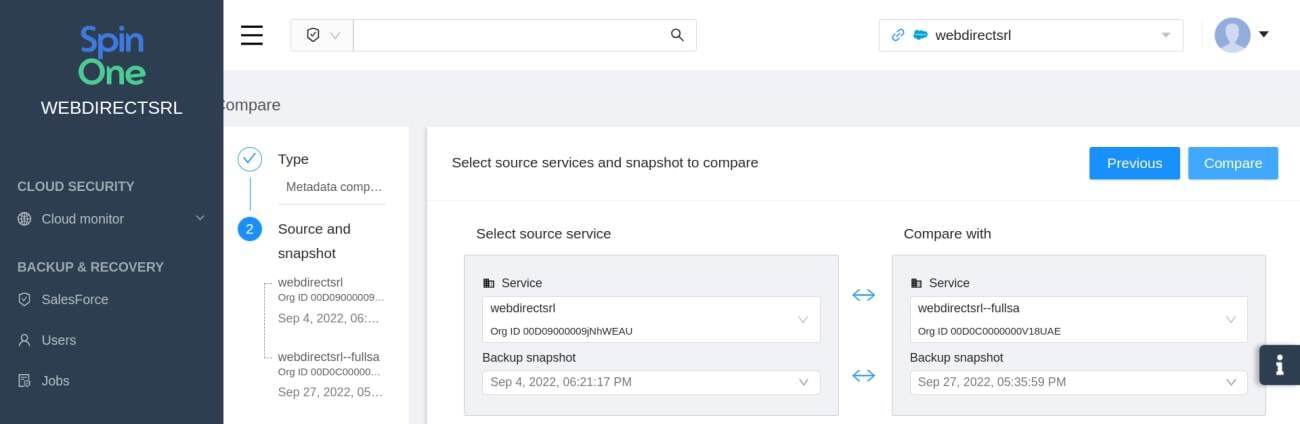Open the webdirectsrl organization selector
Image resolution: width=1300 pixels, height=424 pixels.
pyautogui.click(x=1031, y=35)
